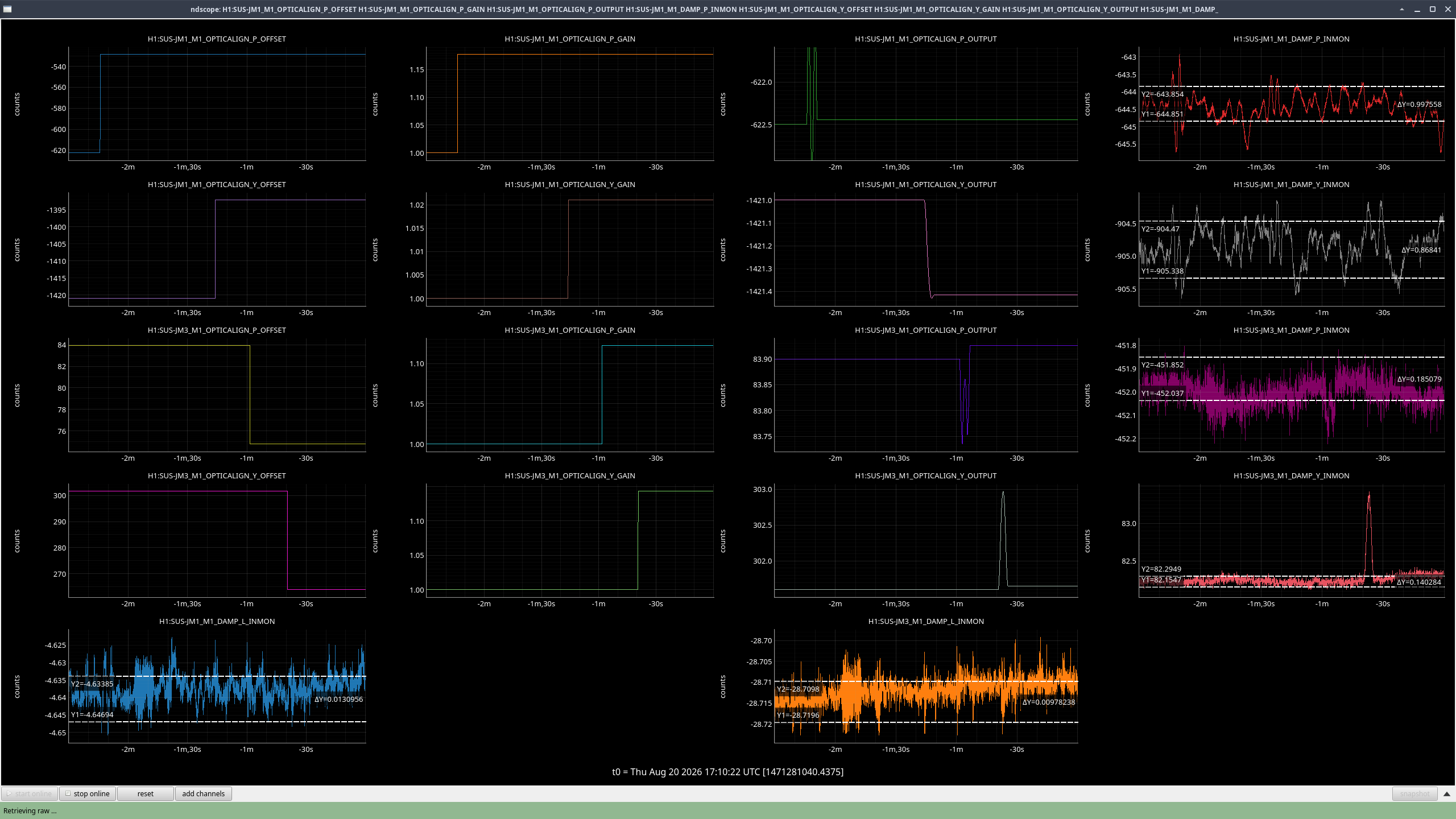Take a snapshot of the plots
1456x819 pixels.
pos(1414,793)
